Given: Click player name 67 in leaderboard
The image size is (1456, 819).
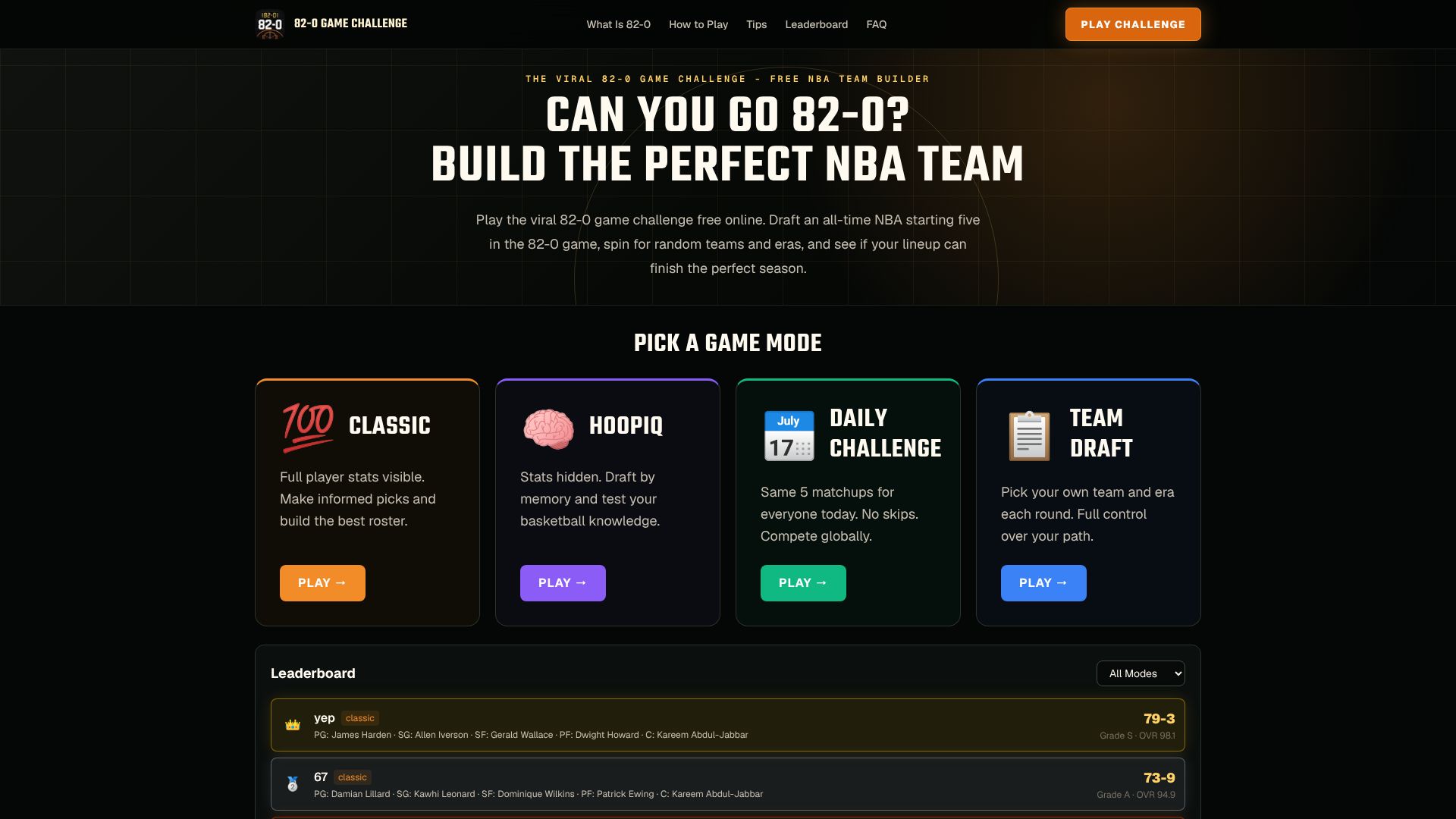Looking at the screenshot, I should 321,777.
